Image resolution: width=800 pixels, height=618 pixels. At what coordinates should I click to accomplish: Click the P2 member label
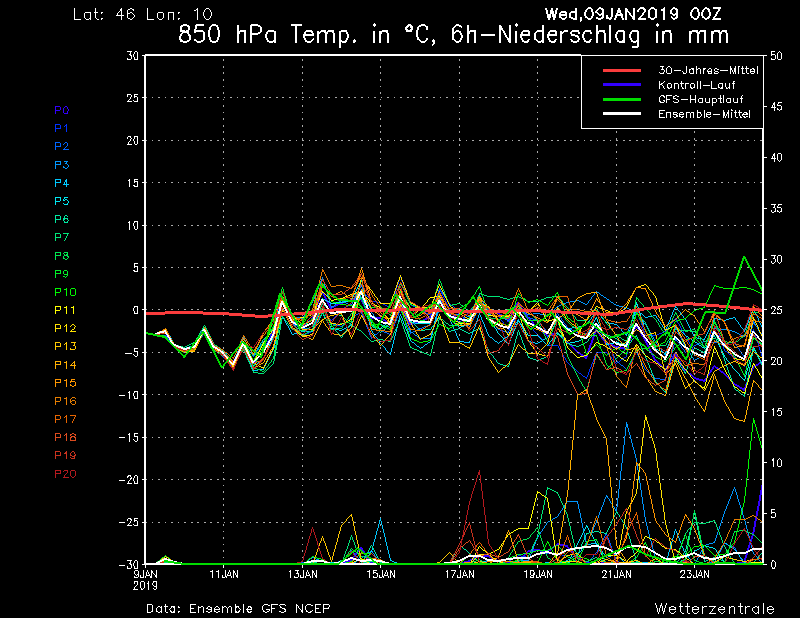point(62,146)
